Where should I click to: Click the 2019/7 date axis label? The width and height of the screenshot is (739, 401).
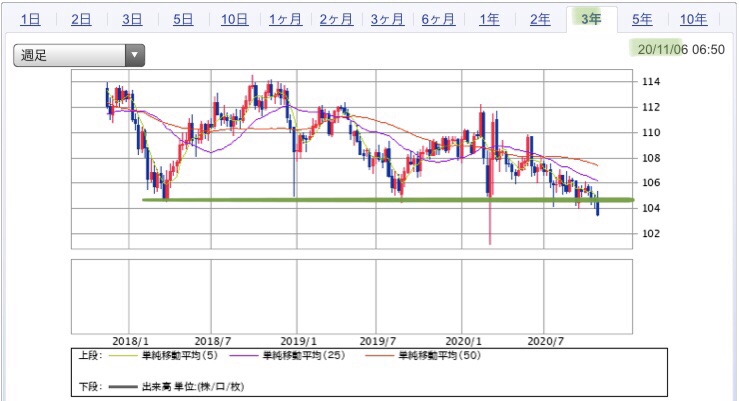(x=378, y=341)
